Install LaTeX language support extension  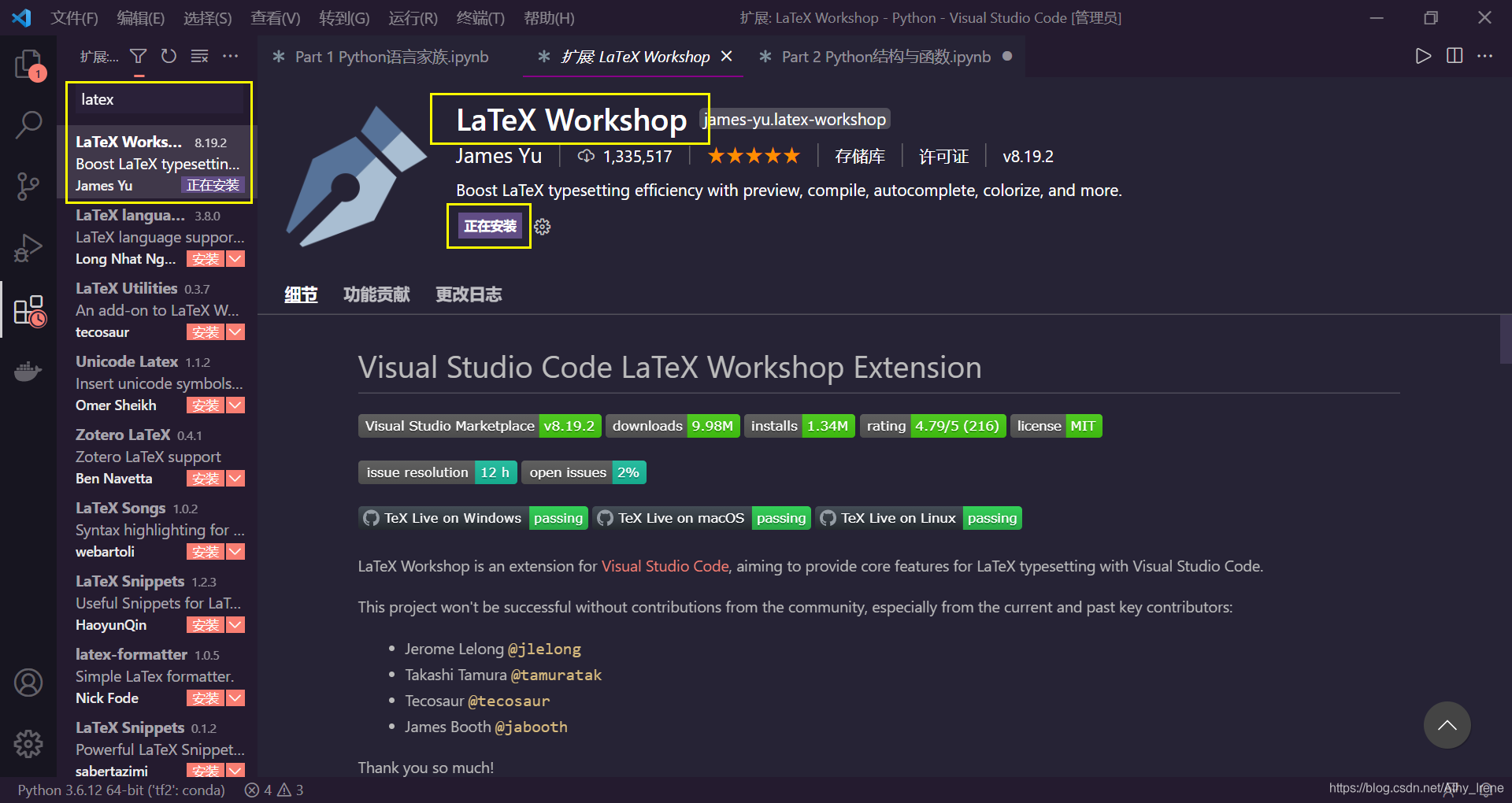click(x=206, y=259)
